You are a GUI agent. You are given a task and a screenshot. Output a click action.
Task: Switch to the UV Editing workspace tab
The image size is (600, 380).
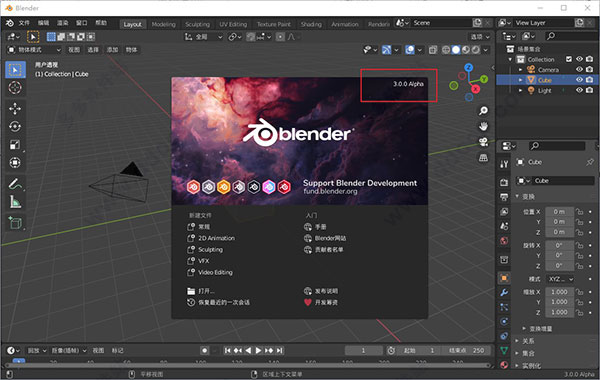(x=233, y=24)
